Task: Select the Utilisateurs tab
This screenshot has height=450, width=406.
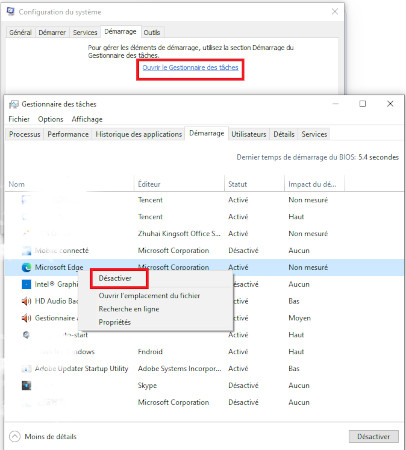Action: click(249, 134)
